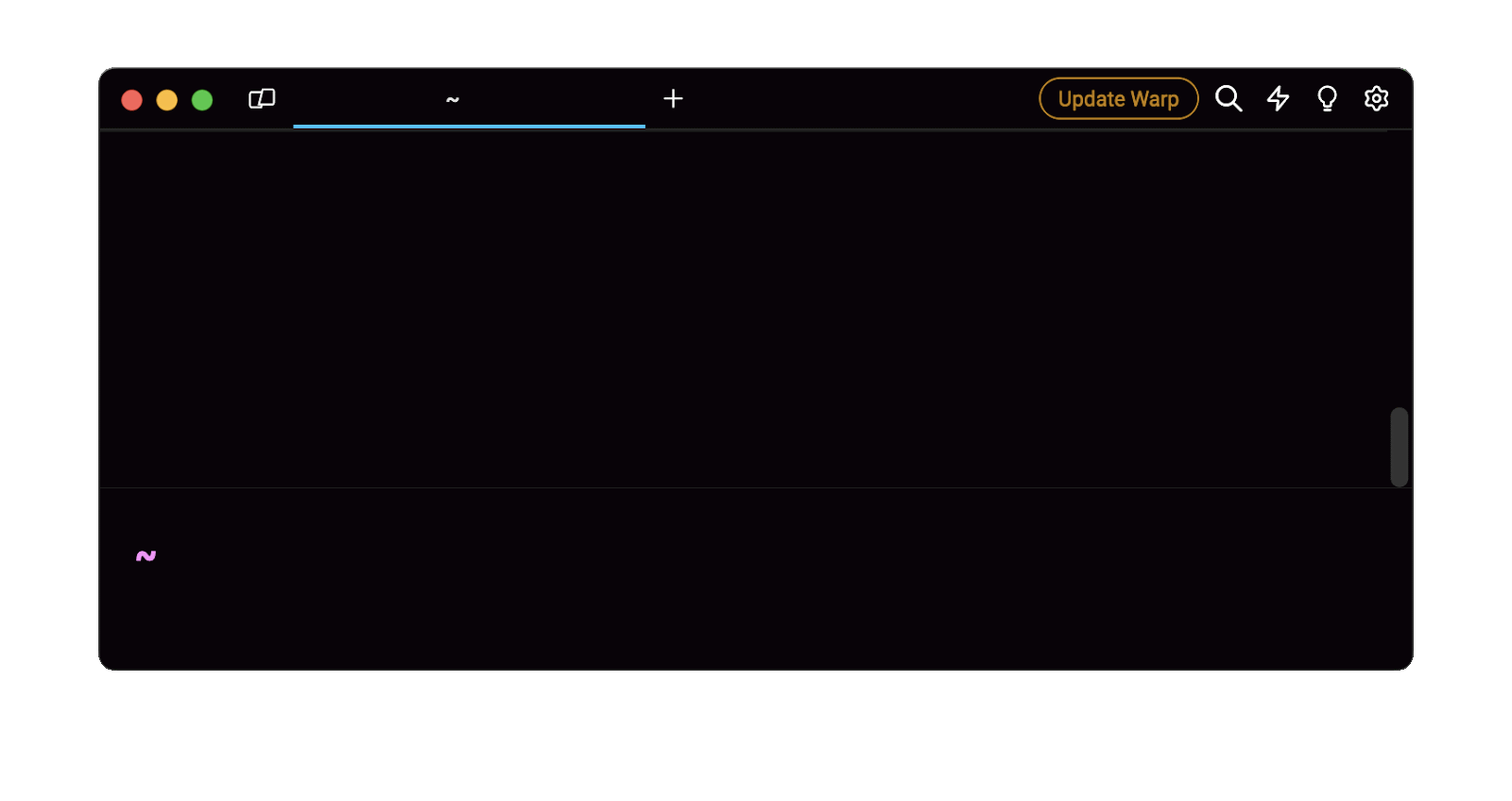Close the Warp window with red button
Screen dimensions: 1512x801
pyautogui.click(x=132, y=100)
